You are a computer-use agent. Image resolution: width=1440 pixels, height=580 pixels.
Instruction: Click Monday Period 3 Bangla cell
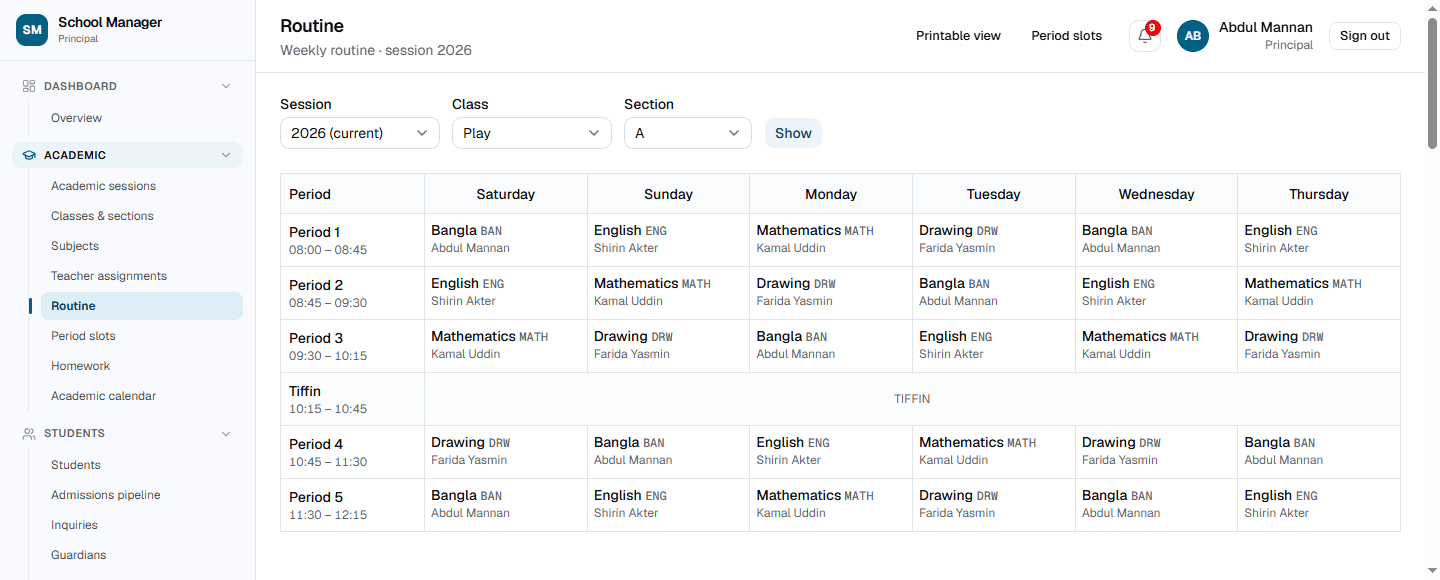pyautogui.click(x=831, y=346)
